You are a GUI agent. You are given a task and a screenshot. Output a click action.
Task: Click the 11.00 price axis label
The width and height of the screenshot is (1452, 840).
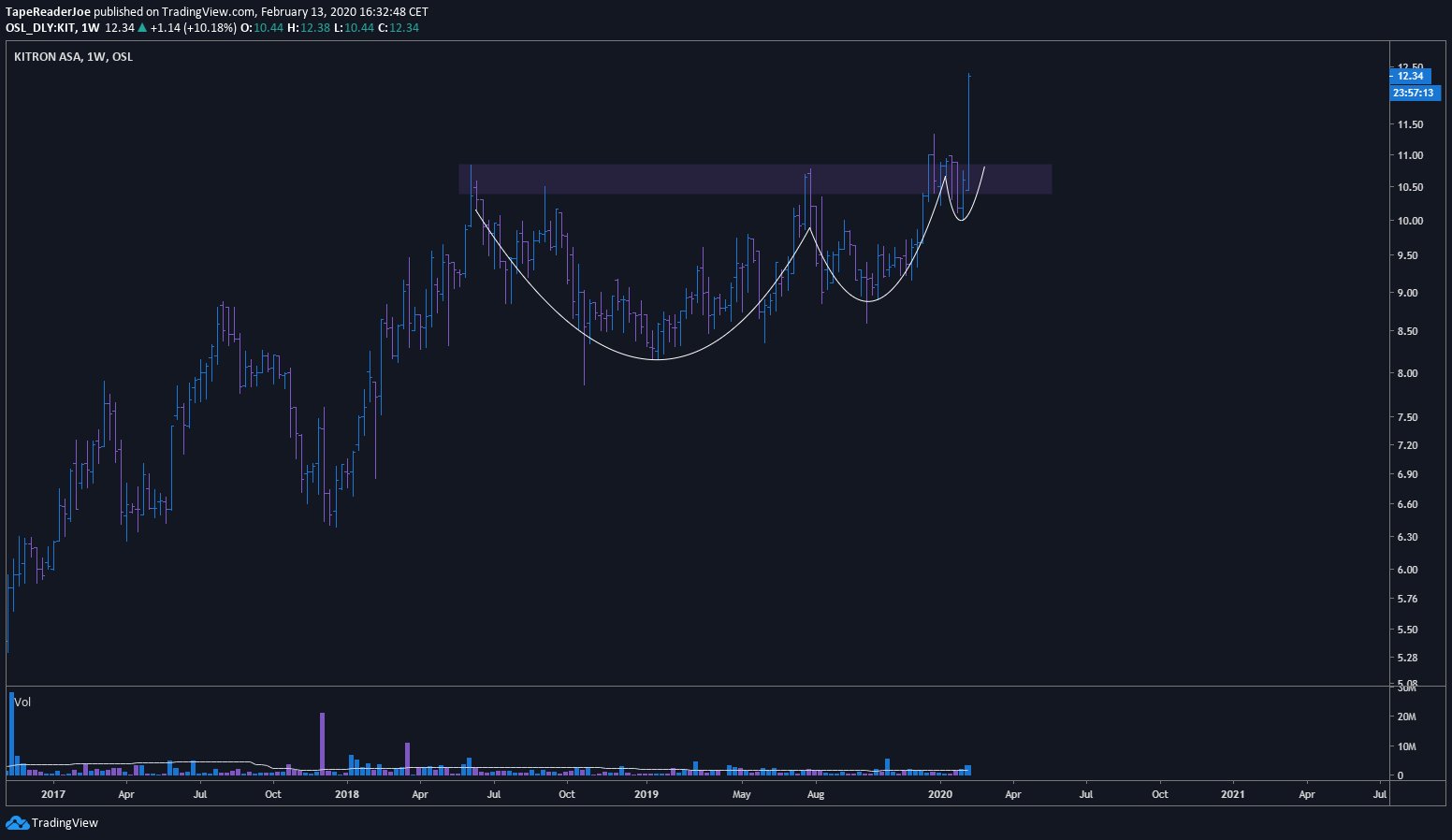coord(1410,155)
